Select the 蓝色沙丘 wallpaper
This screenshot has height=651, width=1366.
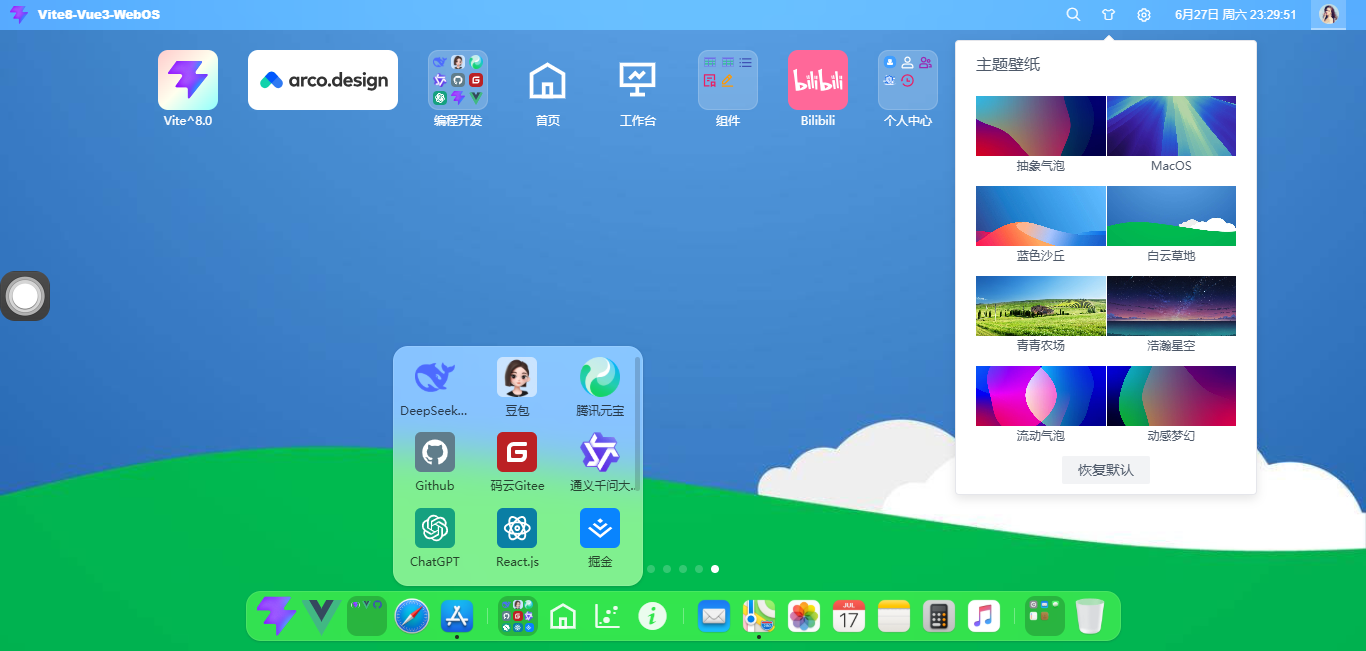point(1041,216)
